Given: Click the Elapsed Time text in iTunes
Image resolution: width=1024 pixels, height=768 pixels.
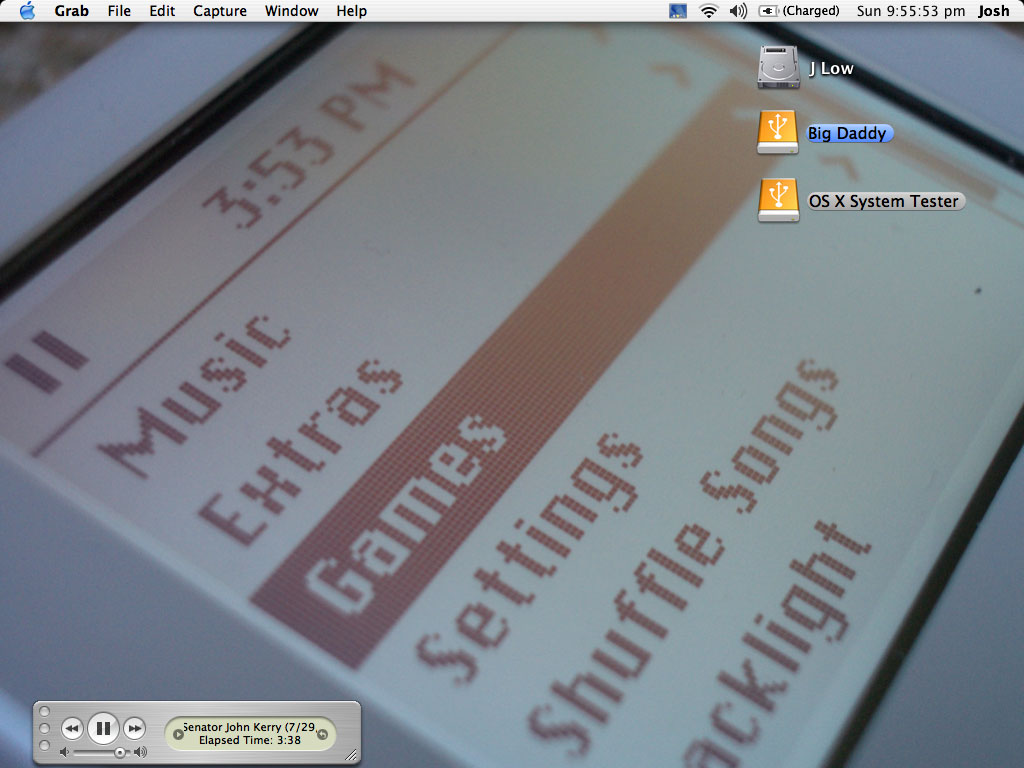Looking at the screenshot, I should click(249, 740).
